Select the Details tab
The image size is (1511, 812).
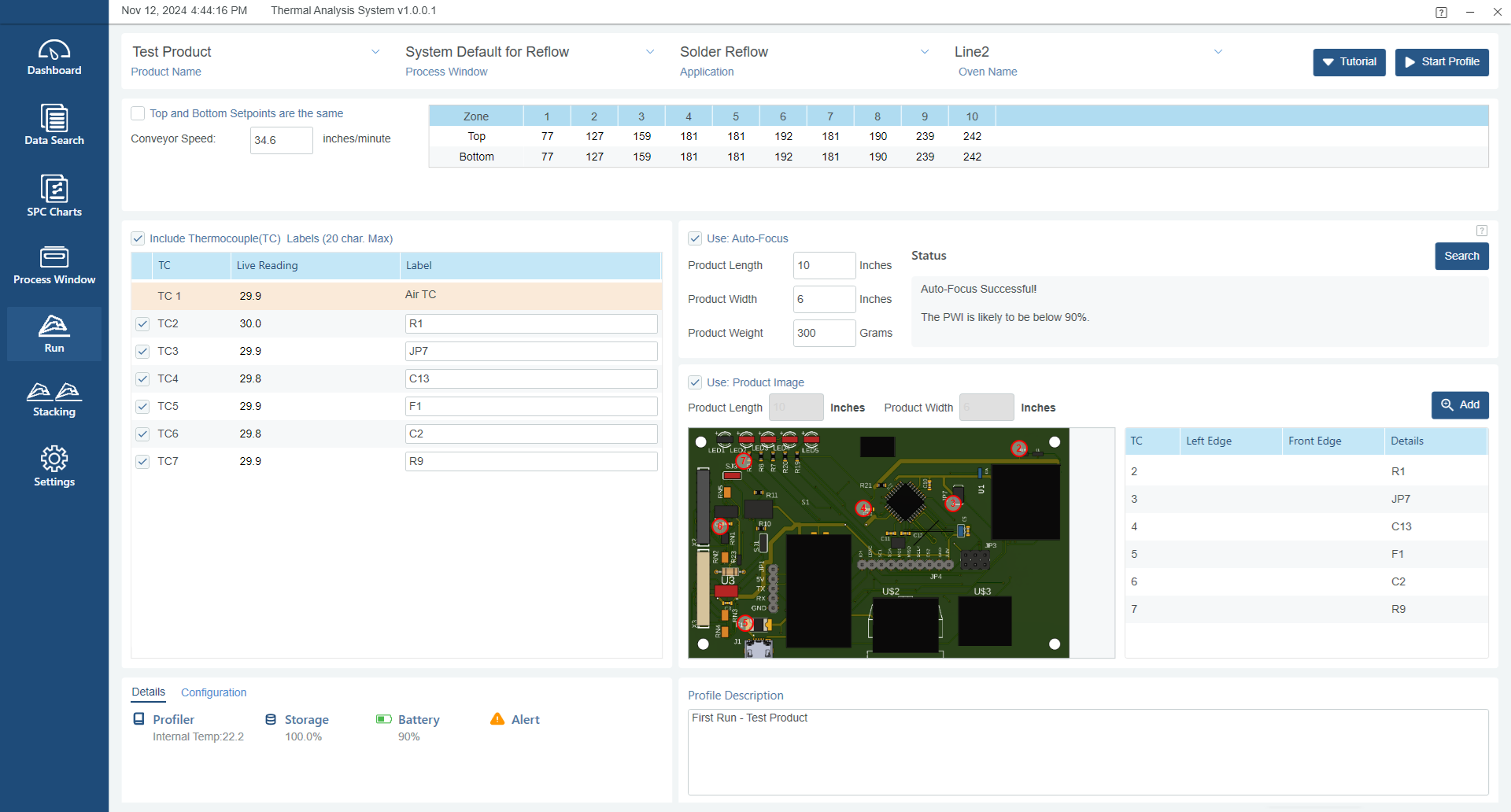(148, 692)
